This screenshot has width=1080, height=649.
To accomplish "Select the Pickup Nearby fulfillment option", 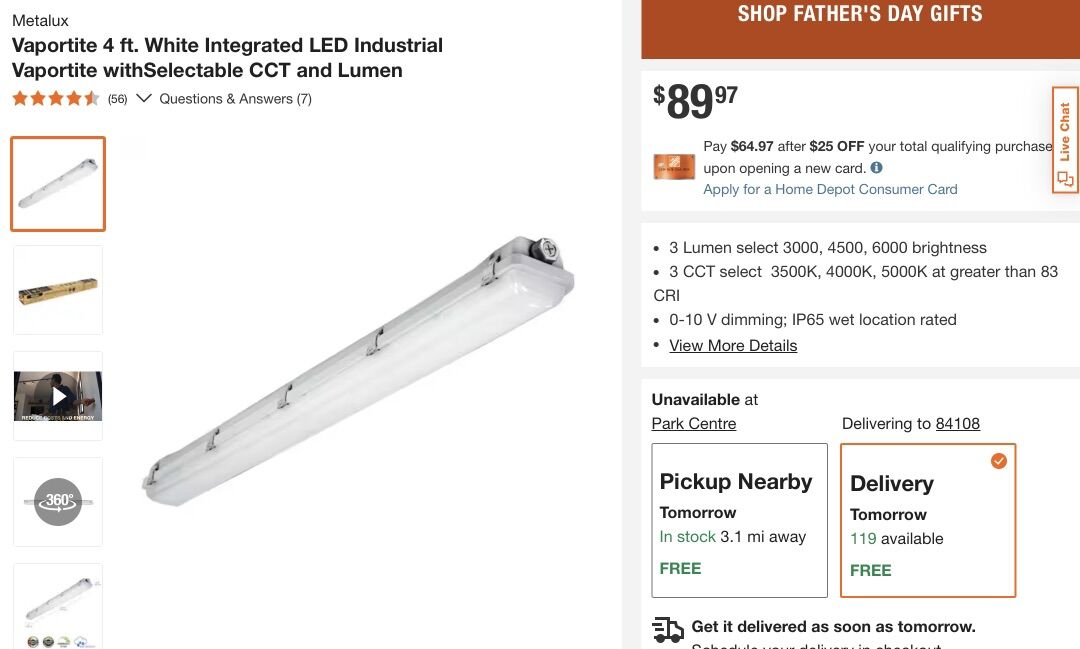I will click(x=739, y=520).
